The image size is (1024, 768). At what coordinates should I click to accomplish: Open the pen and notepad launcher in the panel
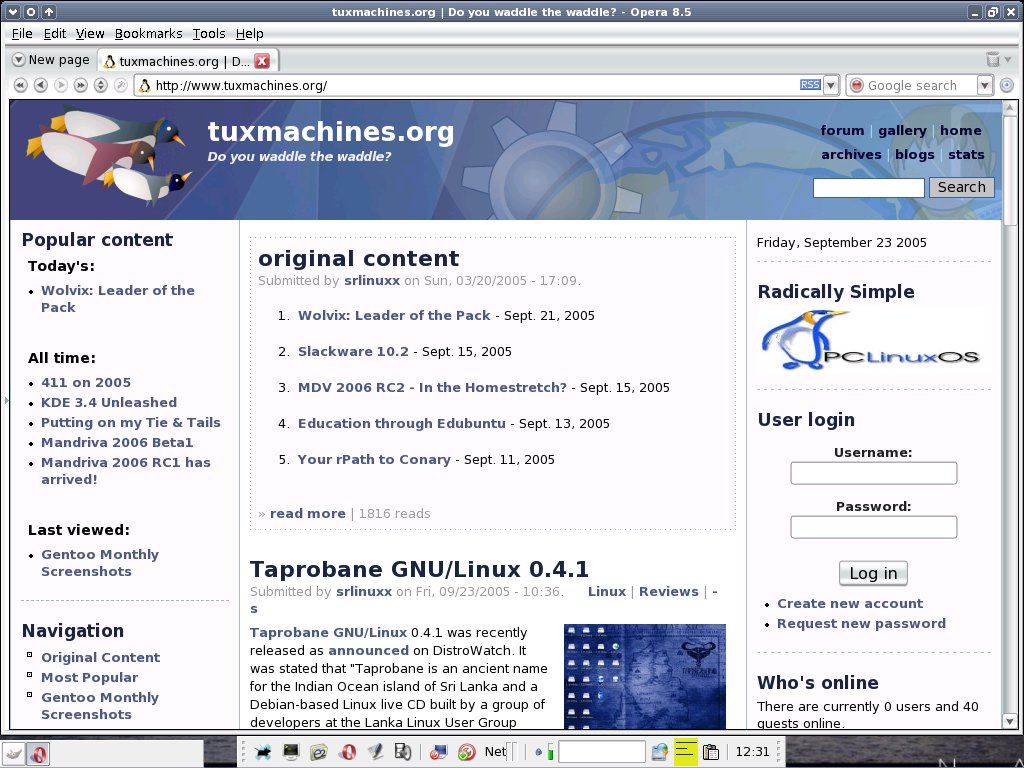[375, 752]
